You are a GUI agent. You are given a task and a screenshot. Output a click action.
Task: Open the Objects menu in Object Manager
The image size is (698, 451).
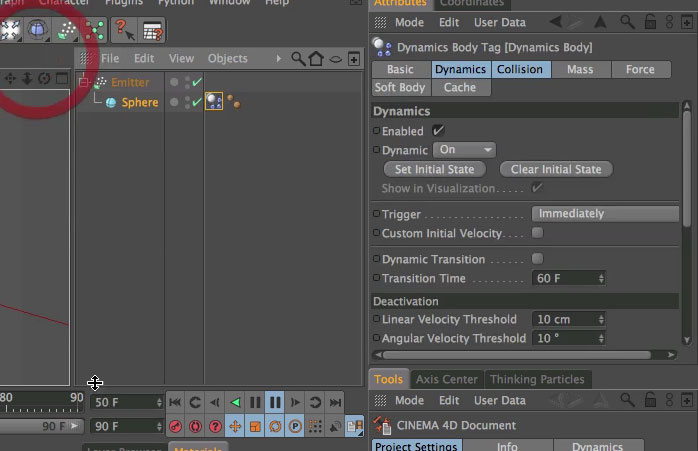click(227, 58)
